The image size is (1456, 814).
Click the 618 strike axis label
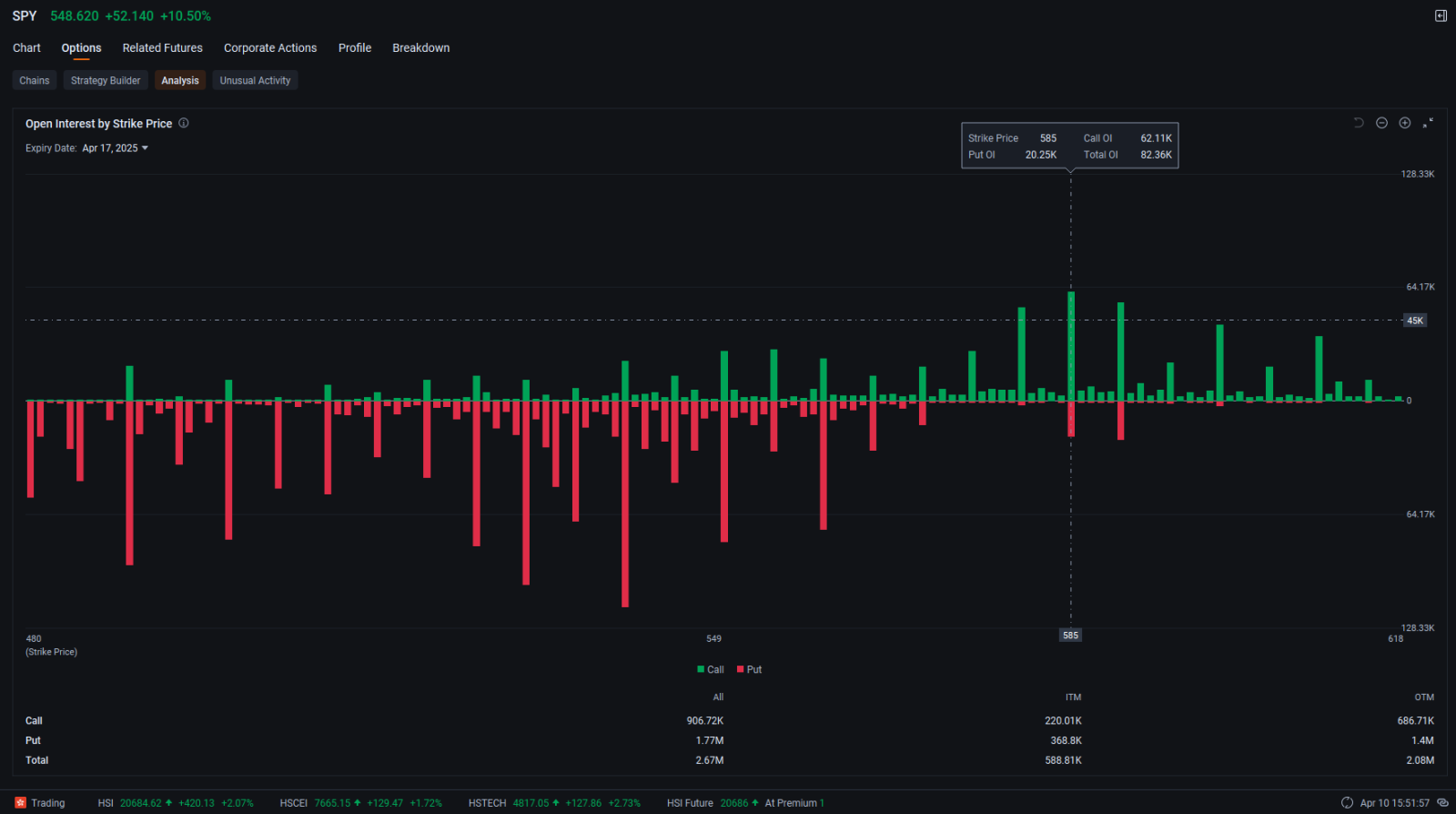point(1396,639)
